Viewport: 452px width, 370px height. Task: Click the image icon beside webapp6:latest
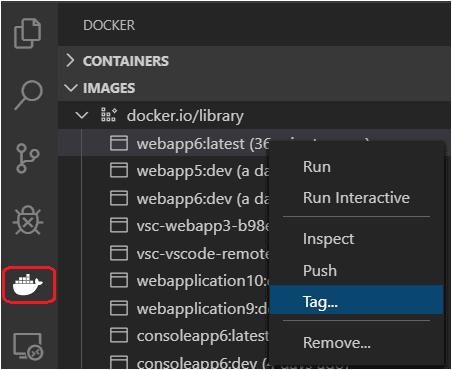click(x=119, y=143)
